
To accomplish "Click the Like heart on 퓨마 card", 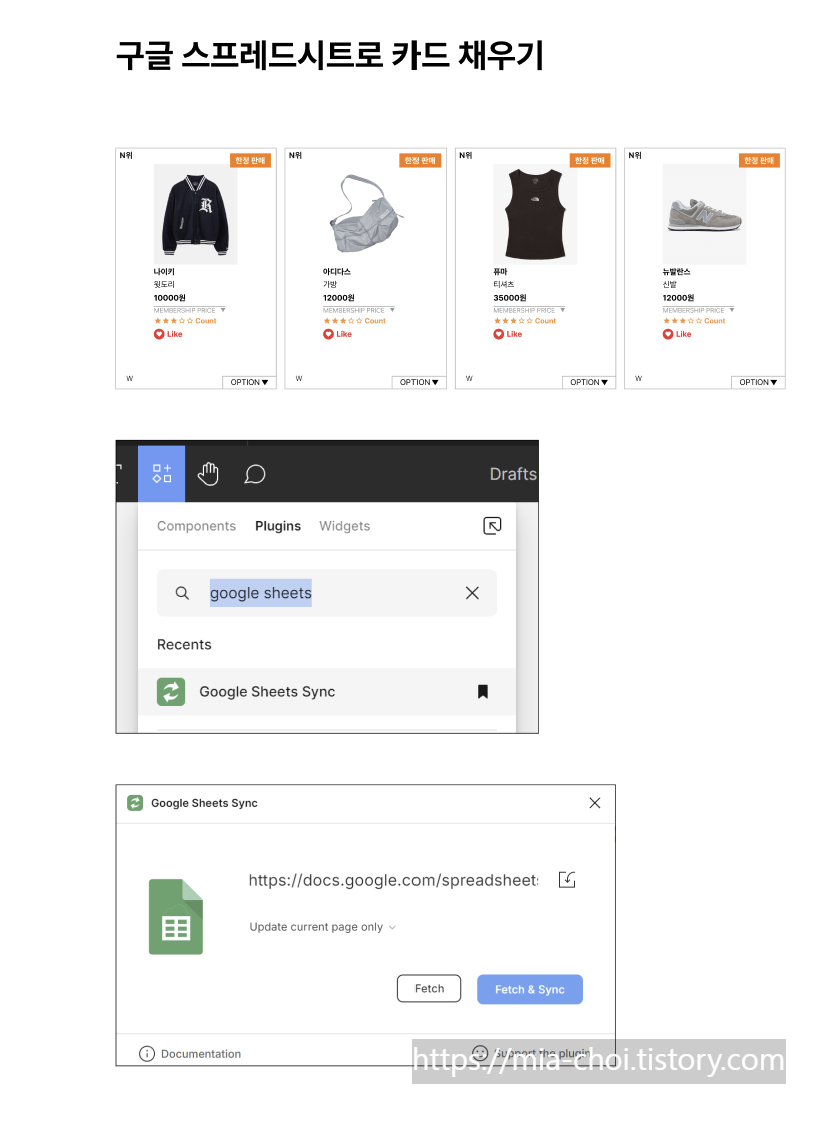I will (498, 334).
